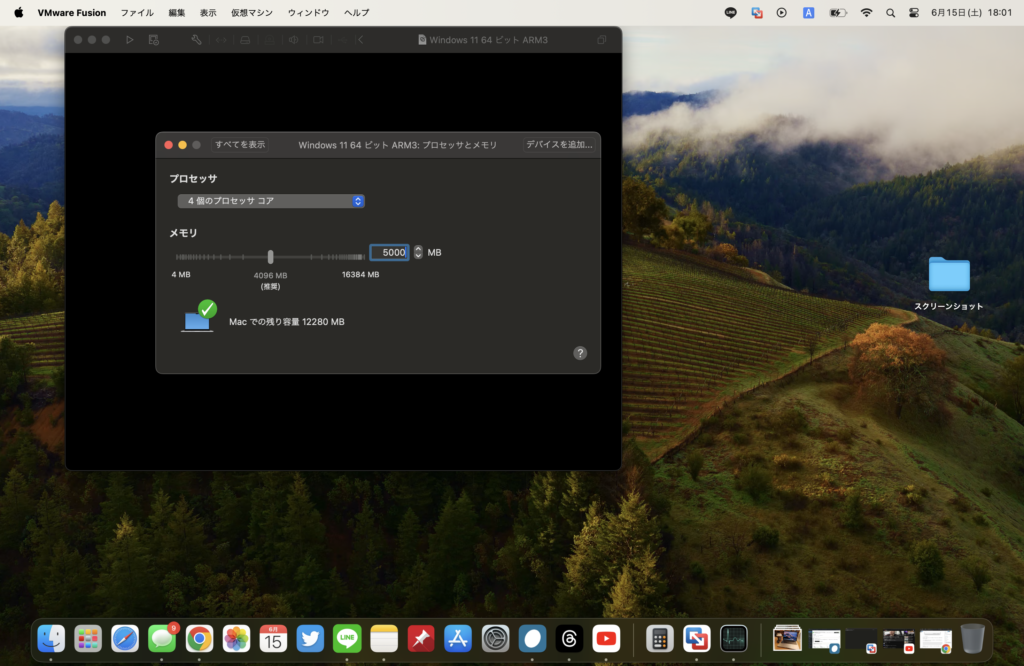The width and height of the screenshot is (1024, 666).
Task: Open LINE app in the Dock
Action: (x=347, y=638)
